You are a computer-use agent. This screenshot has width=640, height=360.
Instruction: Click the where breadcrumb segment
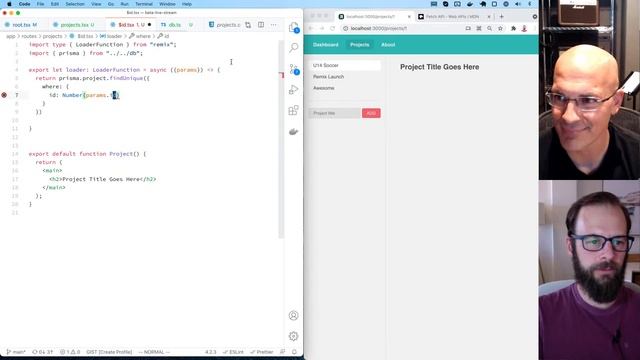(x=140, y=36)
